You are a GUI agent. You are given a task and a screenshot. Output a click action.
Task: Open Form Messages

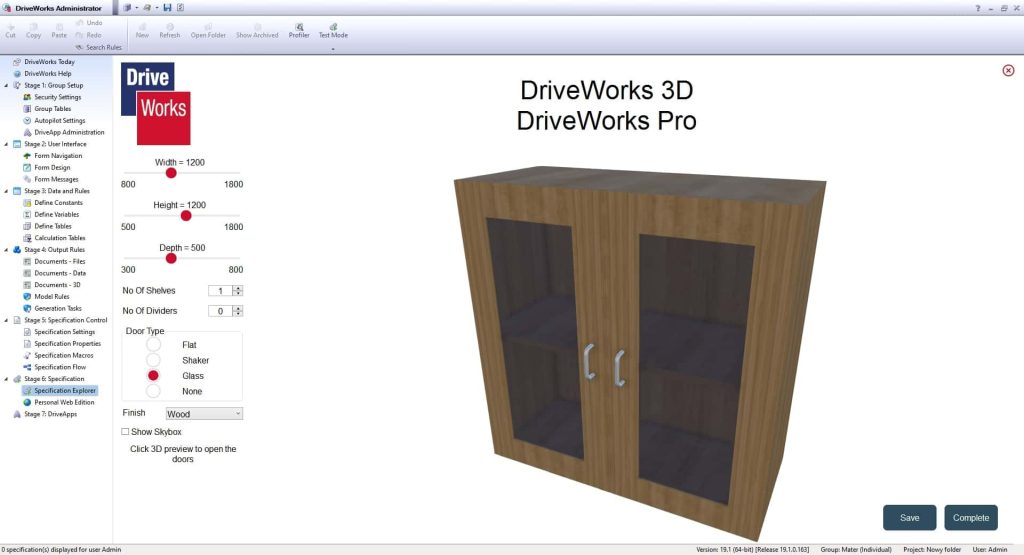point(50,179)
